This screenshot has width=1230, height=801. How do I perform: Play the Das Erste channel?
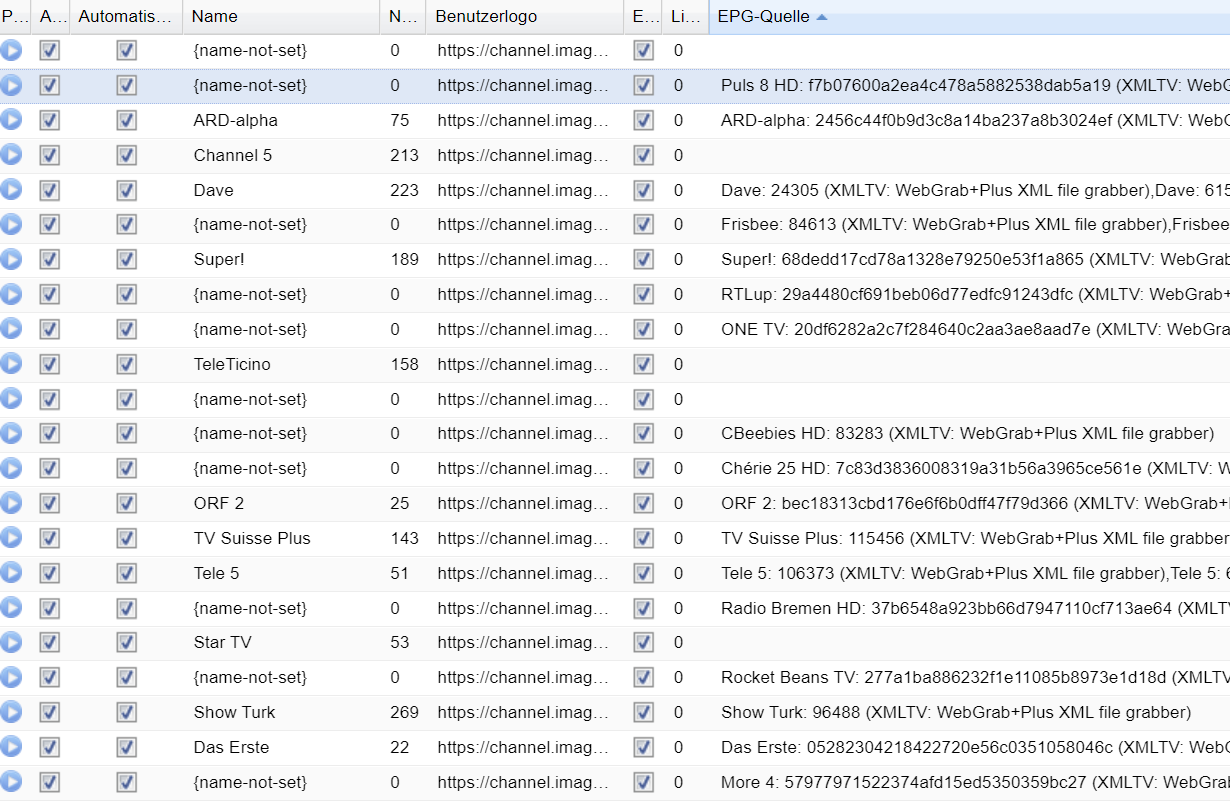(11, 747)
